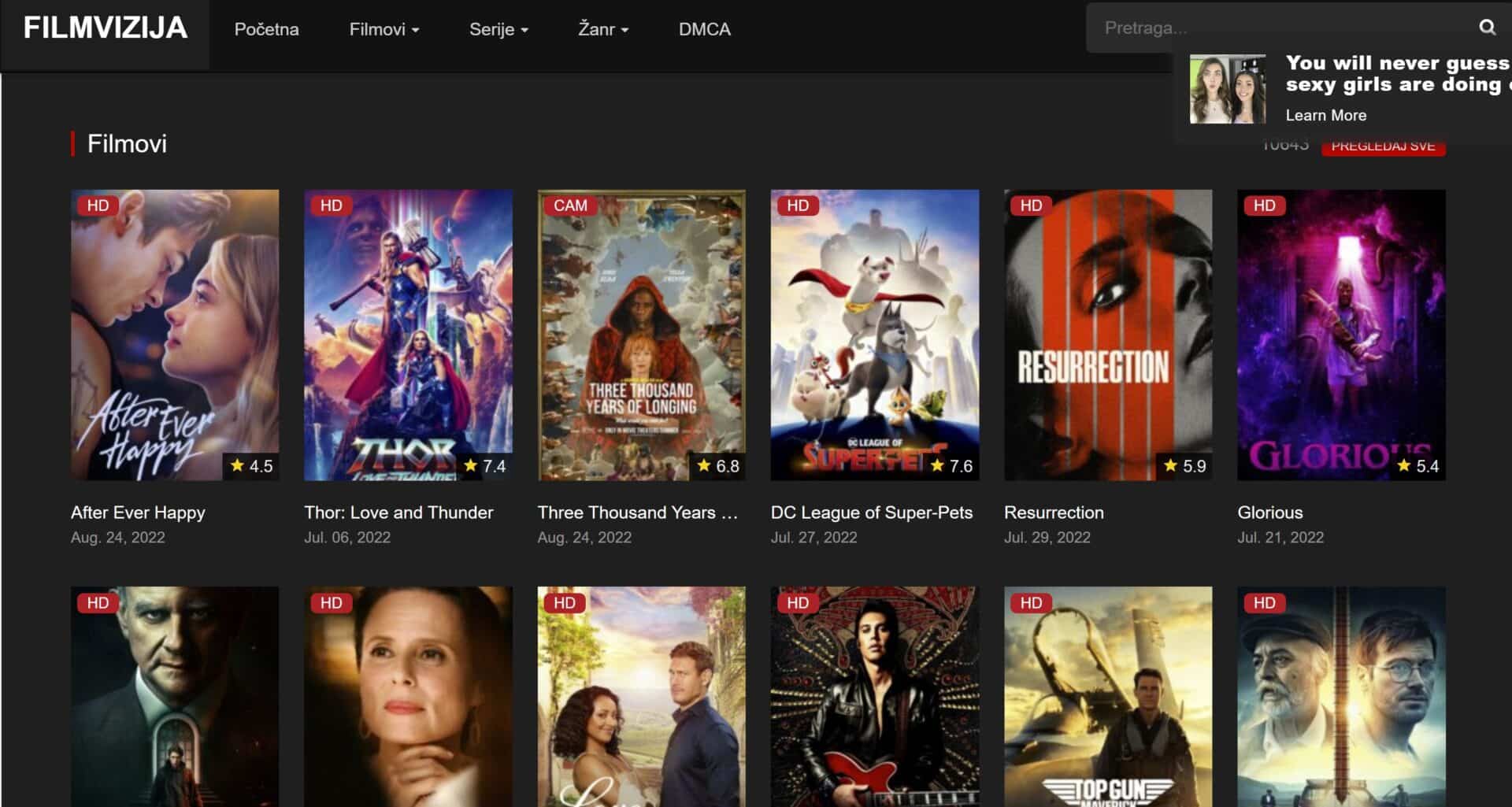Click the HD badge on Glorious poster
This screenshot has height=807, width=1512.
pos(1264,205)
